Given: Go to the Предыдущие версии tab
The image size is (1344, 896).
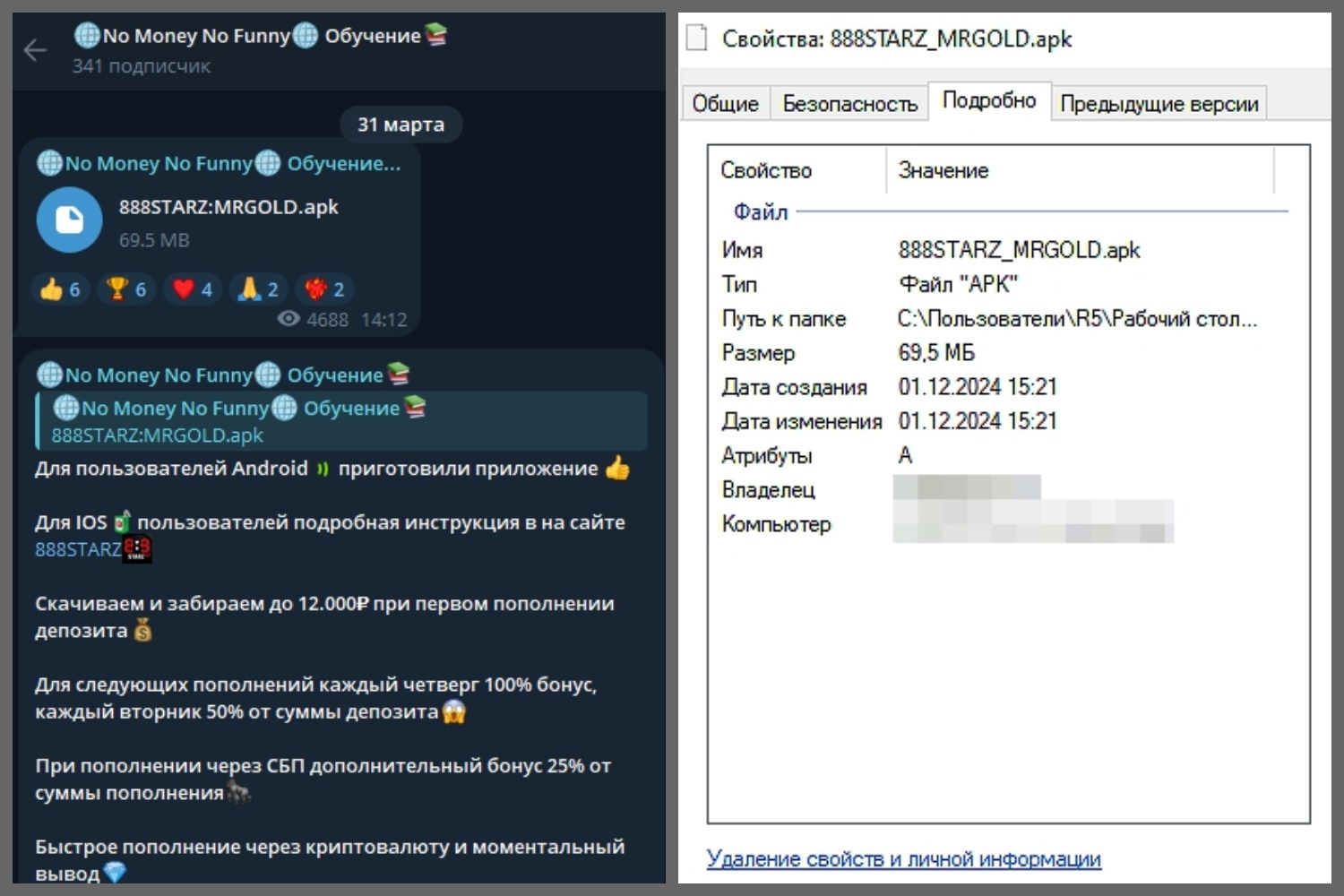Looking at the screenshot, I should pos(1159,104).
